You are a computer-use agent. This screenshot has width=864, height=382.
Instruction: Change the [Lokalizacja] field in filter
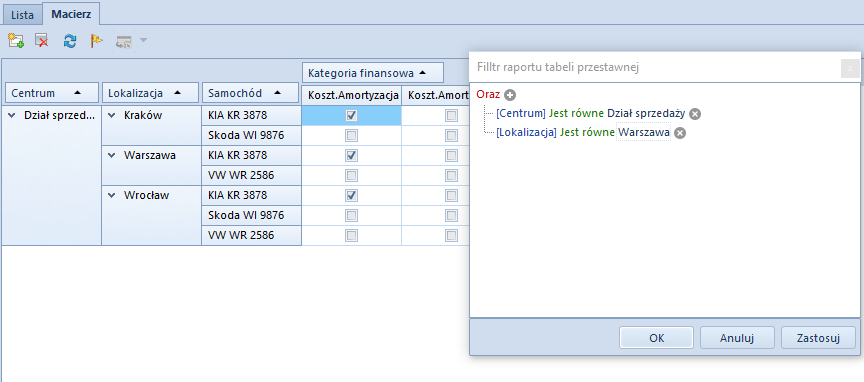tap(526, 133)
